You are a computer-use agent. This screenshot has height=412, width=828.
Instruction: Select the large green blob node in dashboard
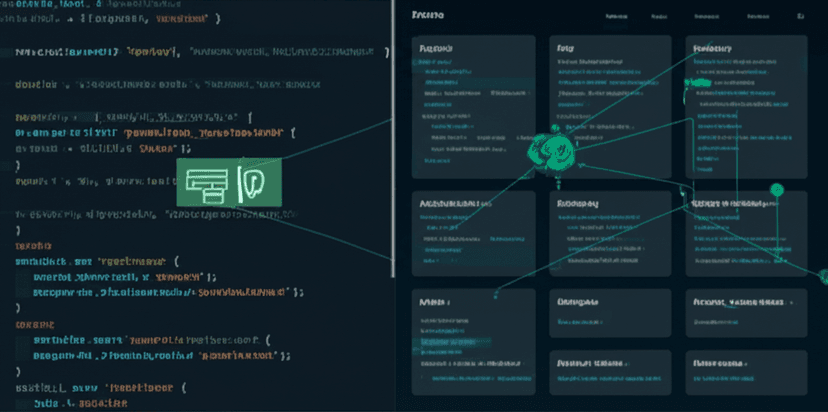[x=549, y=150]
